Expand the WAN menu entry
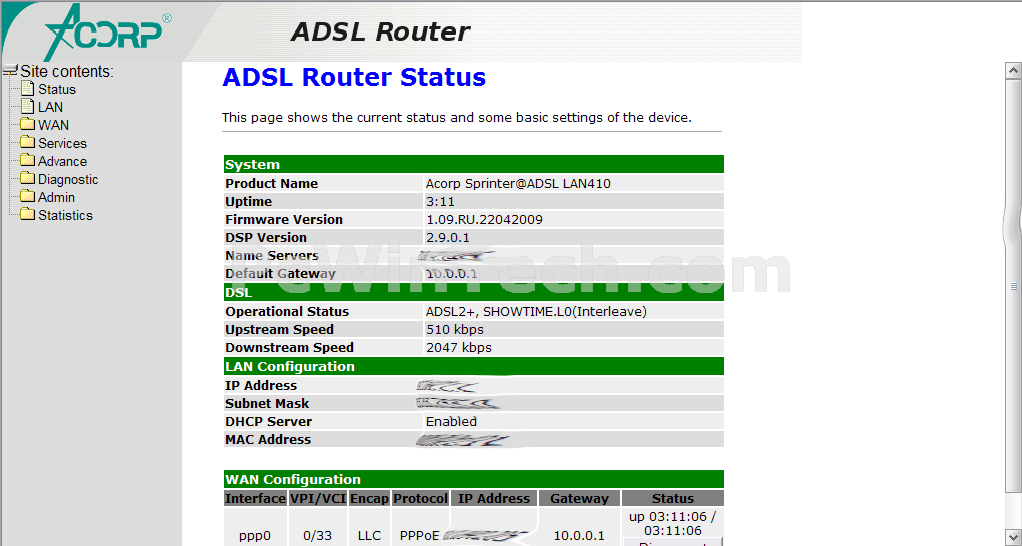The image size is (1022, 546). pos(53,125)
